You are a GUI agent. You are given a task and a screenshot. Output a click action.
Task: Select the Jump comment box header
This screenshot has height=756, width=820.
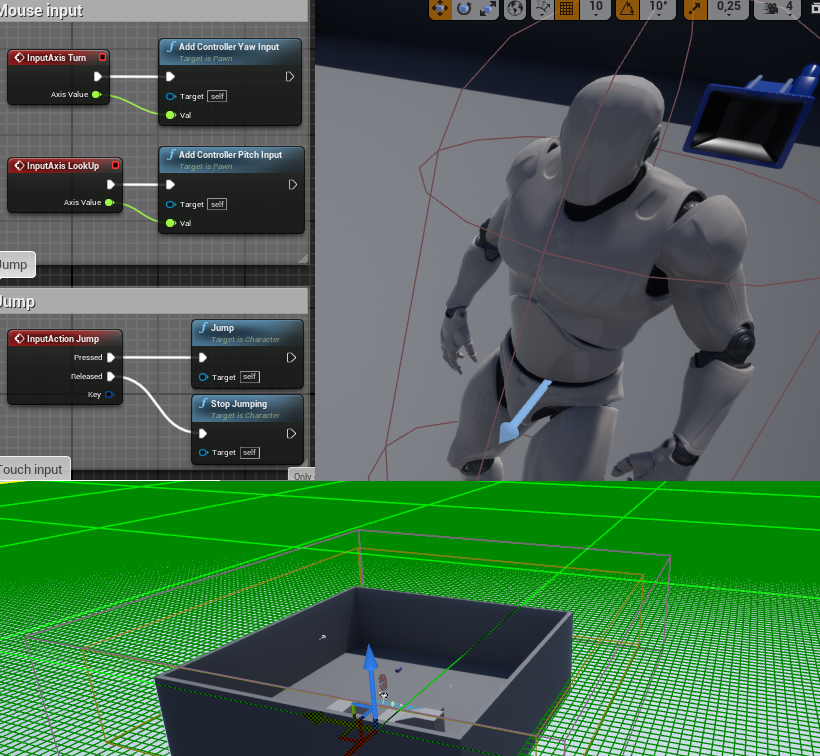pos(154,302)
